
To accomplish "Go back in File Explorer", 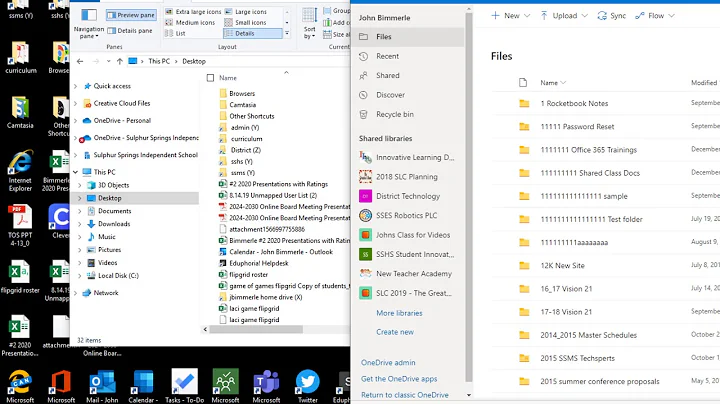I will pos(80,61).
